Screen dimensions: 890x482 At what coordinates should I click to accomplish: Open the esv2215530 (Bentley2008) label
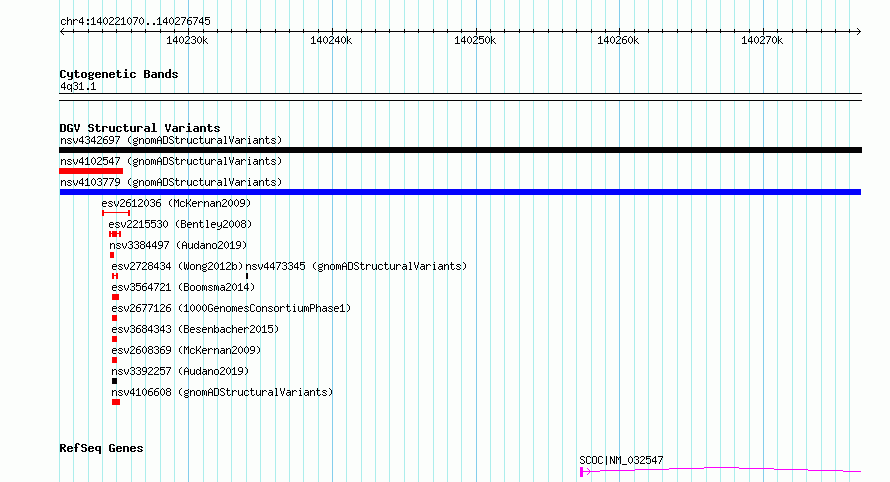click(180, 224)
